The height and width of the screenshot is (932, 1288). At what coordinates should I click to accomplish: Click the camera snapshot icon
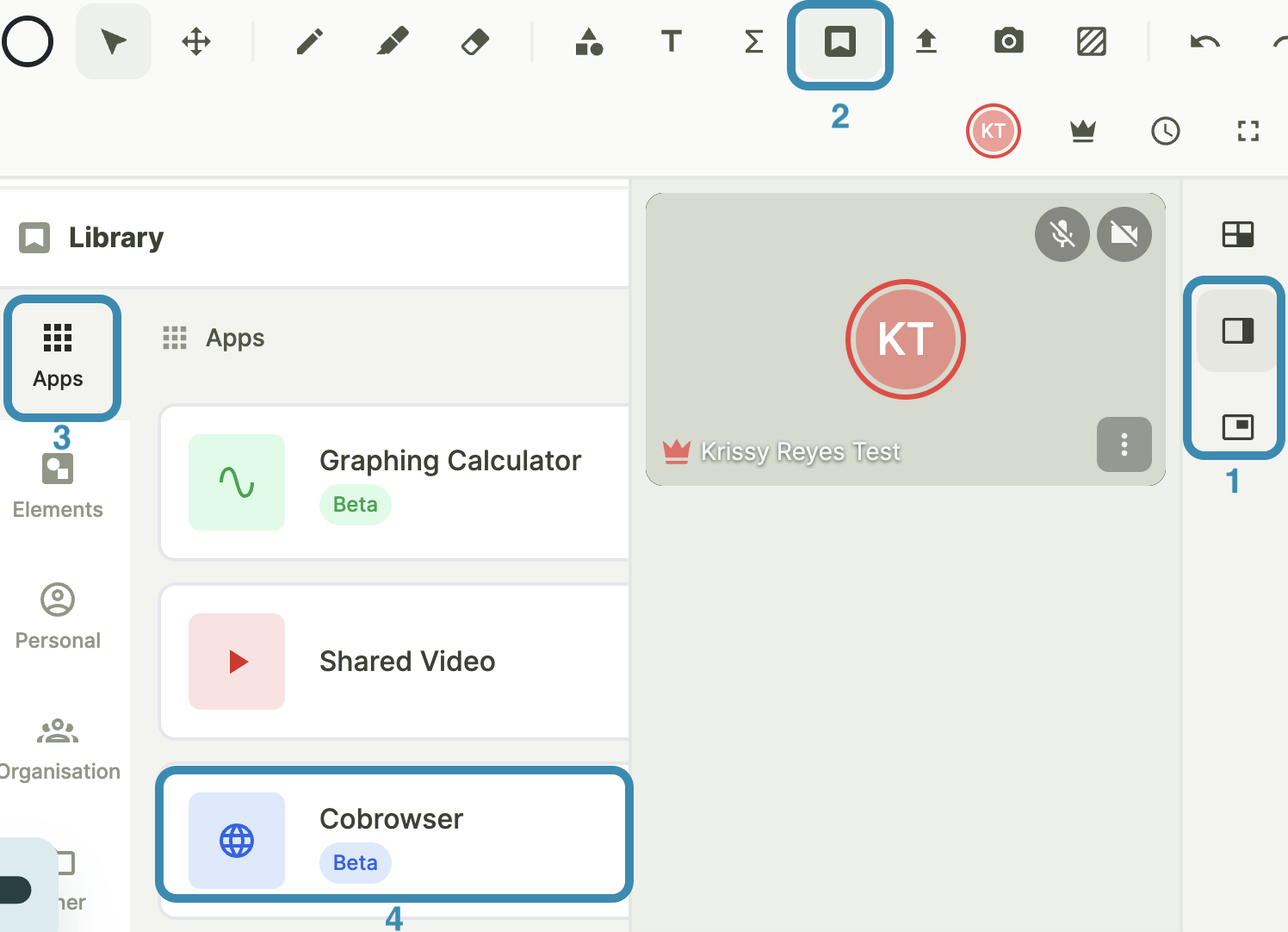click(1008, 41)
